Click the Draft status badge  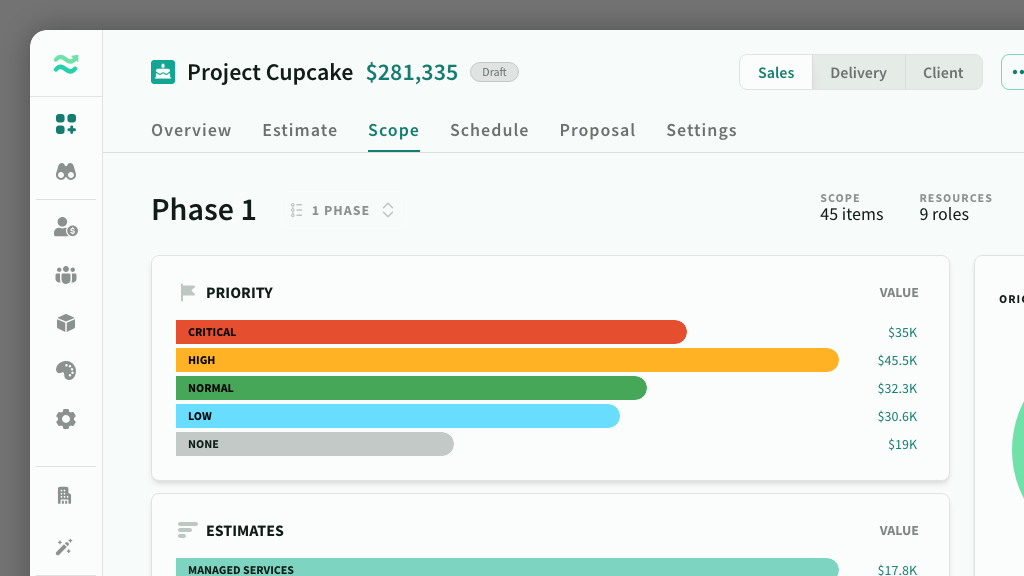(494, 72)
